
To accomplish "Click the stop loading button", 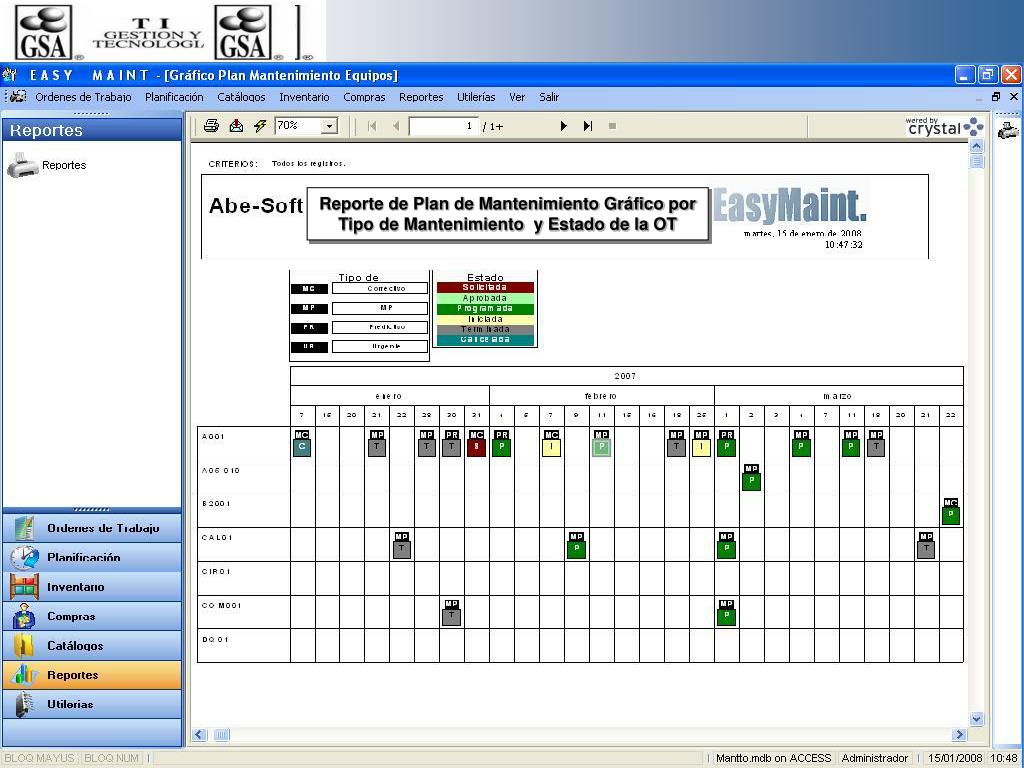I will [613, 126].
